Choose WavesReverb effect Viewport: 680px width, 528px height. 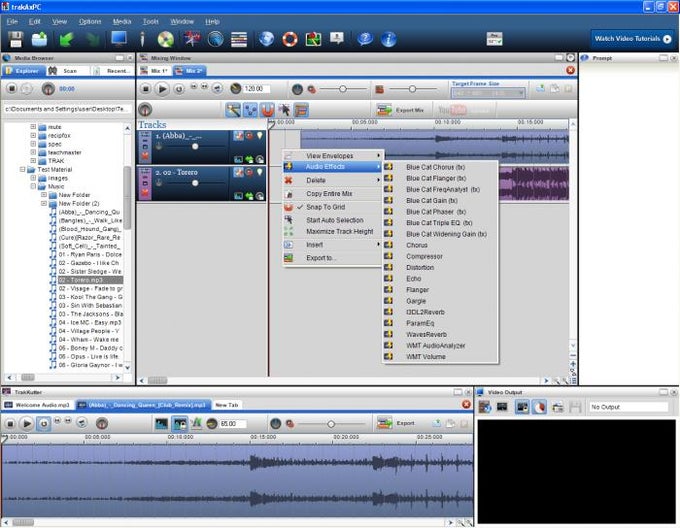click(x=440, y=335)
